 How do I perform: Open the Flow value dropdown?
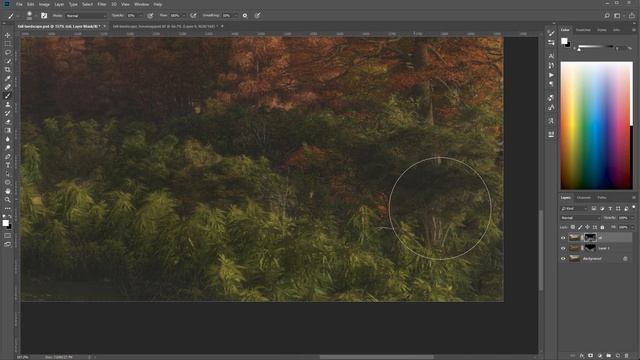(x=184, y=16)
